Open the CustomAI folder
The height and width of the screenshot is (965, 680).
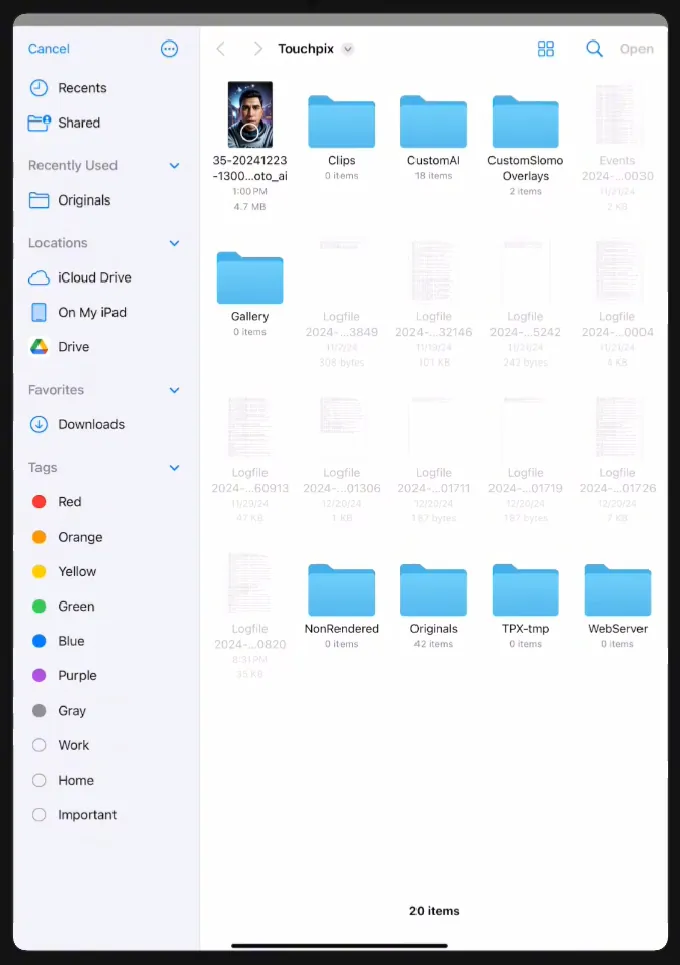433,122
